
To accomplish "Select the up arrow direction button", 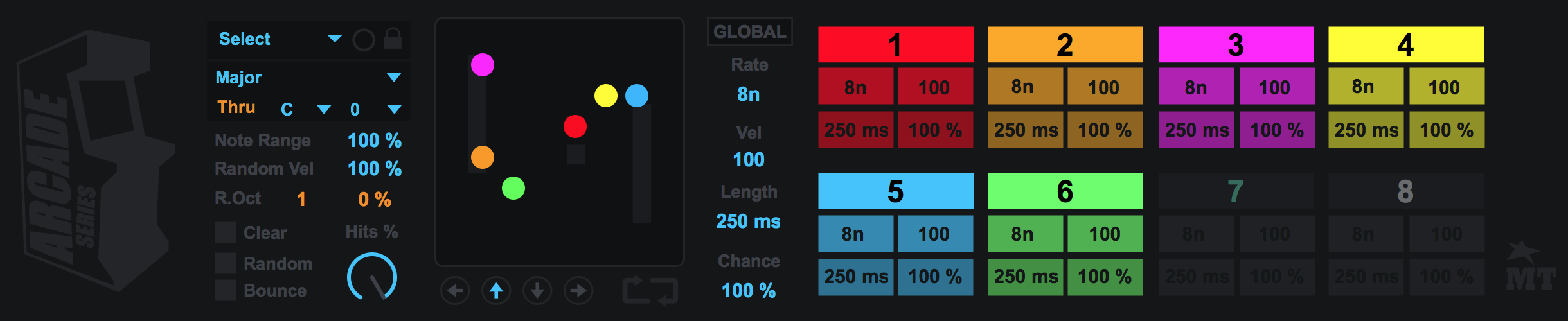I will (496, 291).
